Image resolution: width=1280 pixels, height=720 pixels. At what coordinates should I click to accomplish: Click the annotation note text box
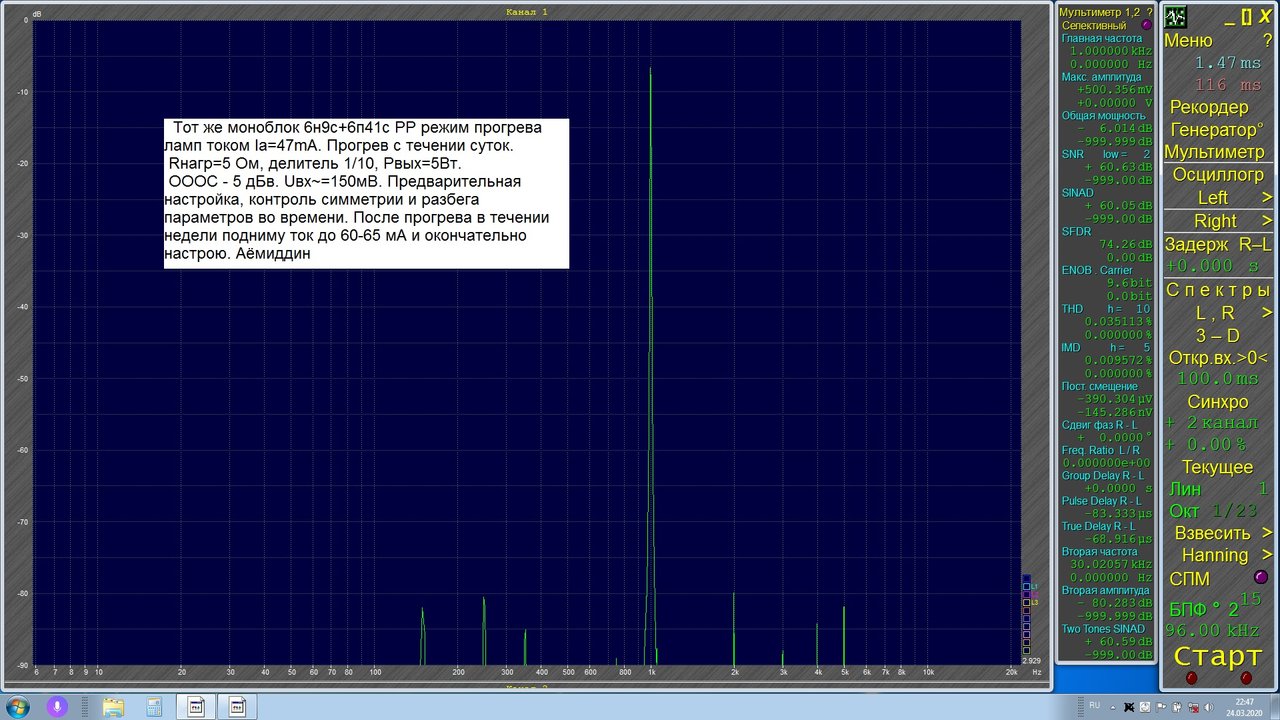366,194
